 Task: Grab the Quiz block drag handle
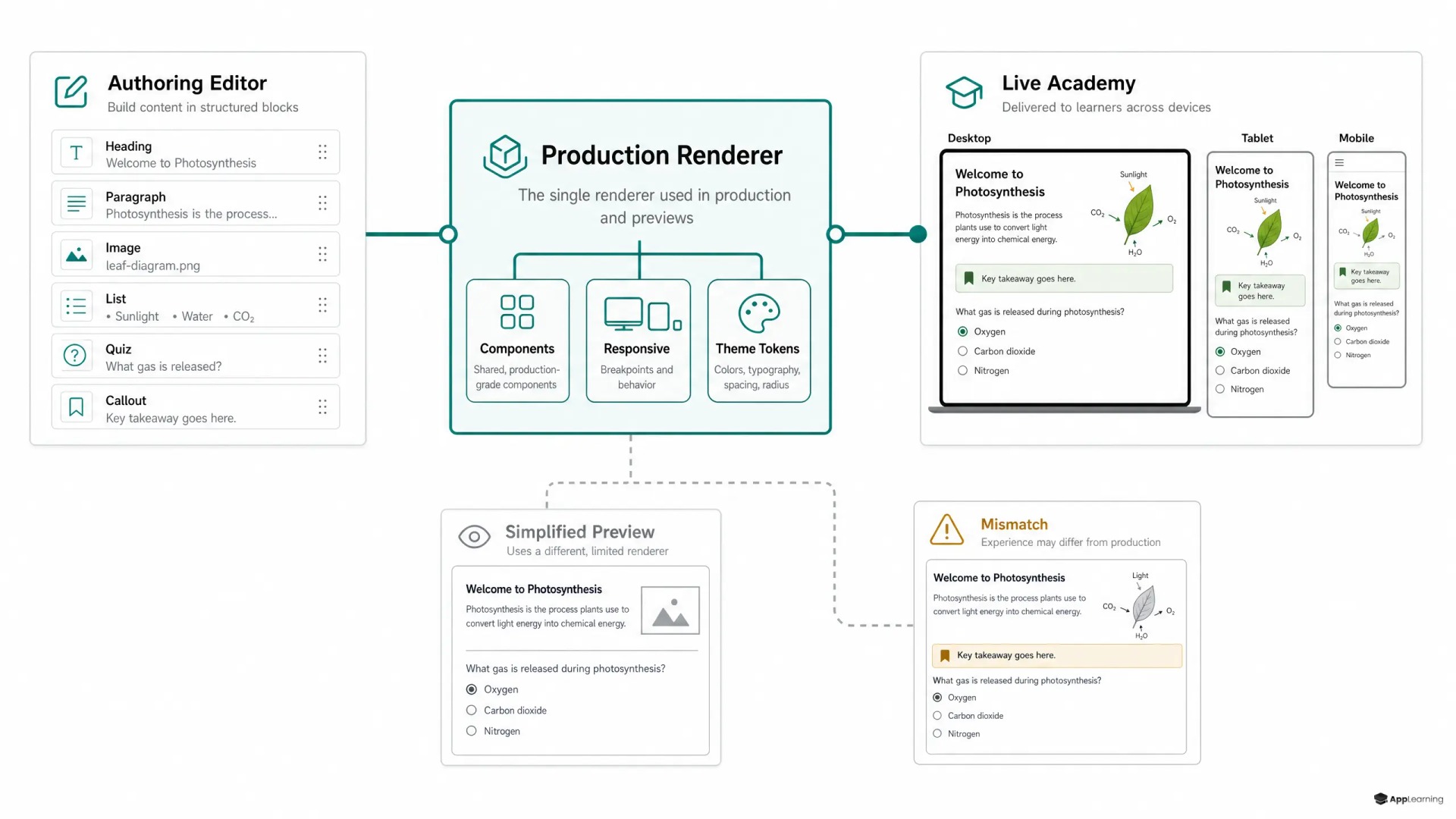tap(322, 356)
